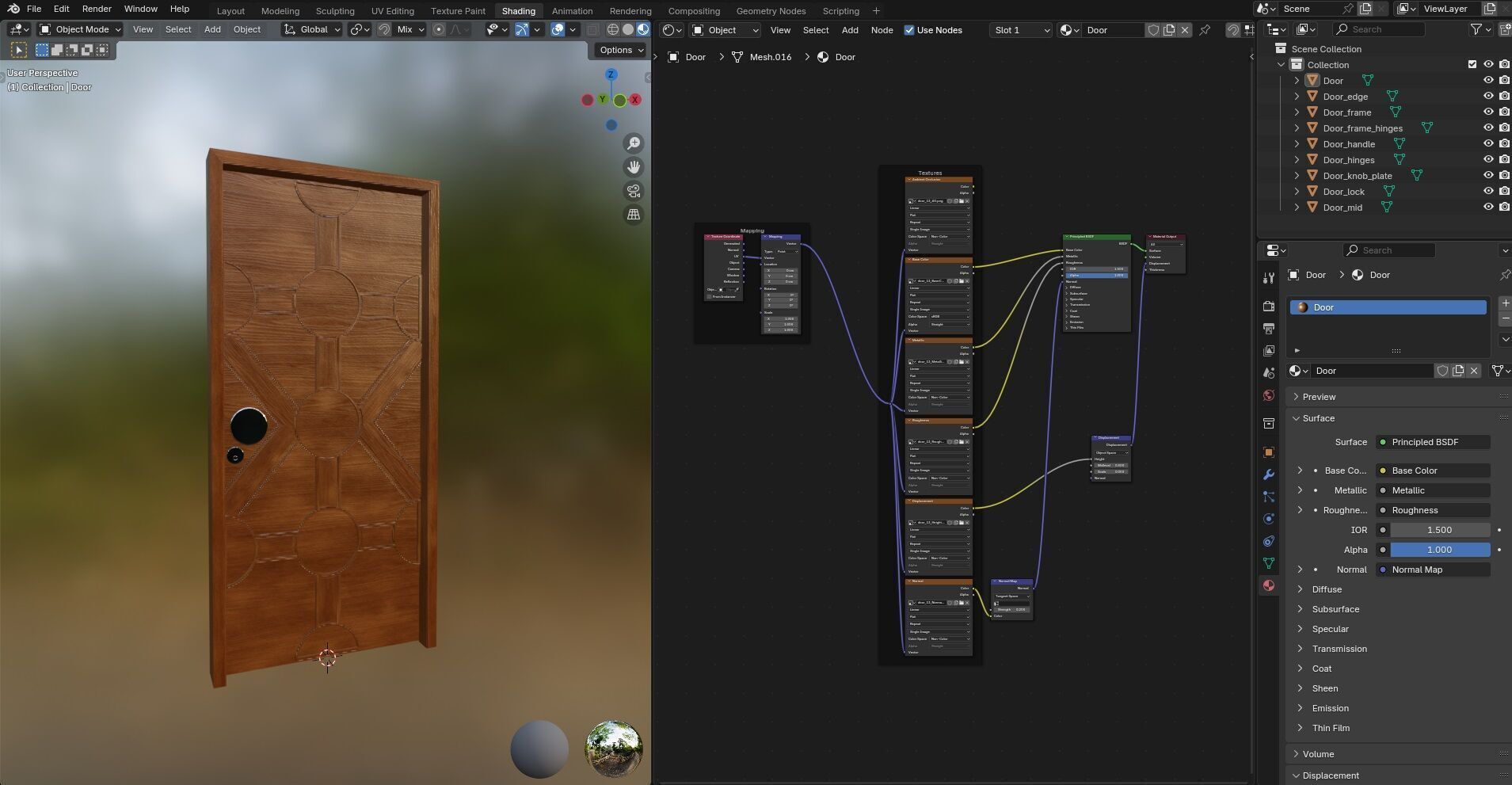Screen dimensions: 1512x785
Task: Open the Object Mode dropdown
Action: [x=80, y=29]
